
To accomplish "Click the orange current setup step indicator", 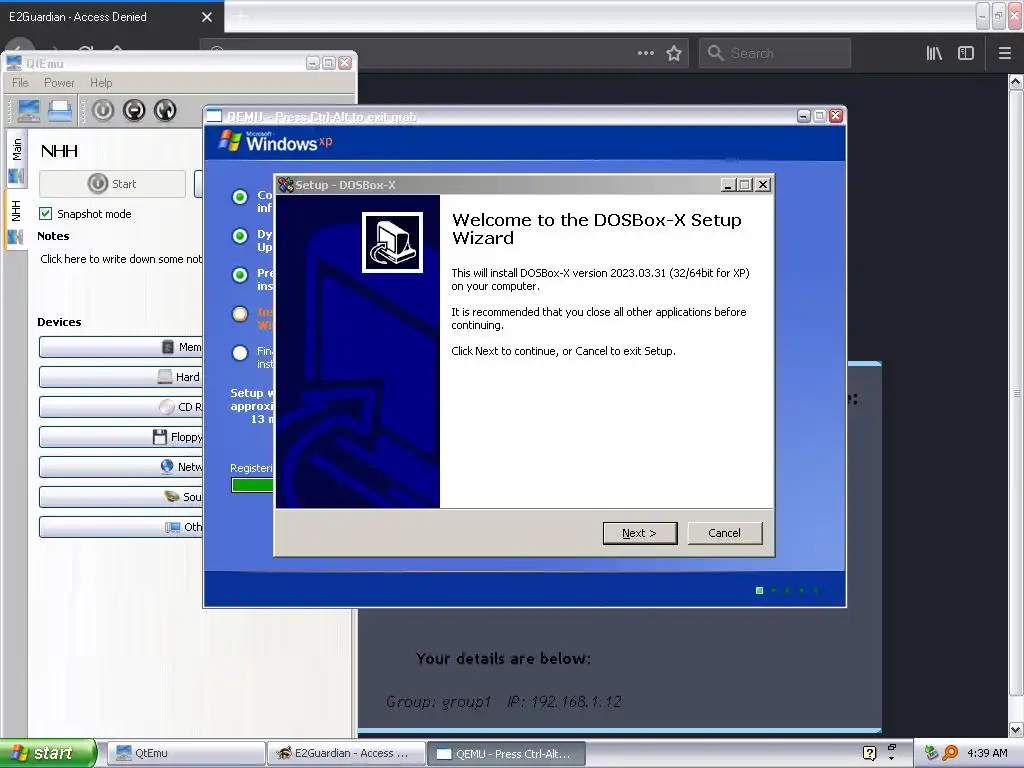I will click(x=240, y=314).
